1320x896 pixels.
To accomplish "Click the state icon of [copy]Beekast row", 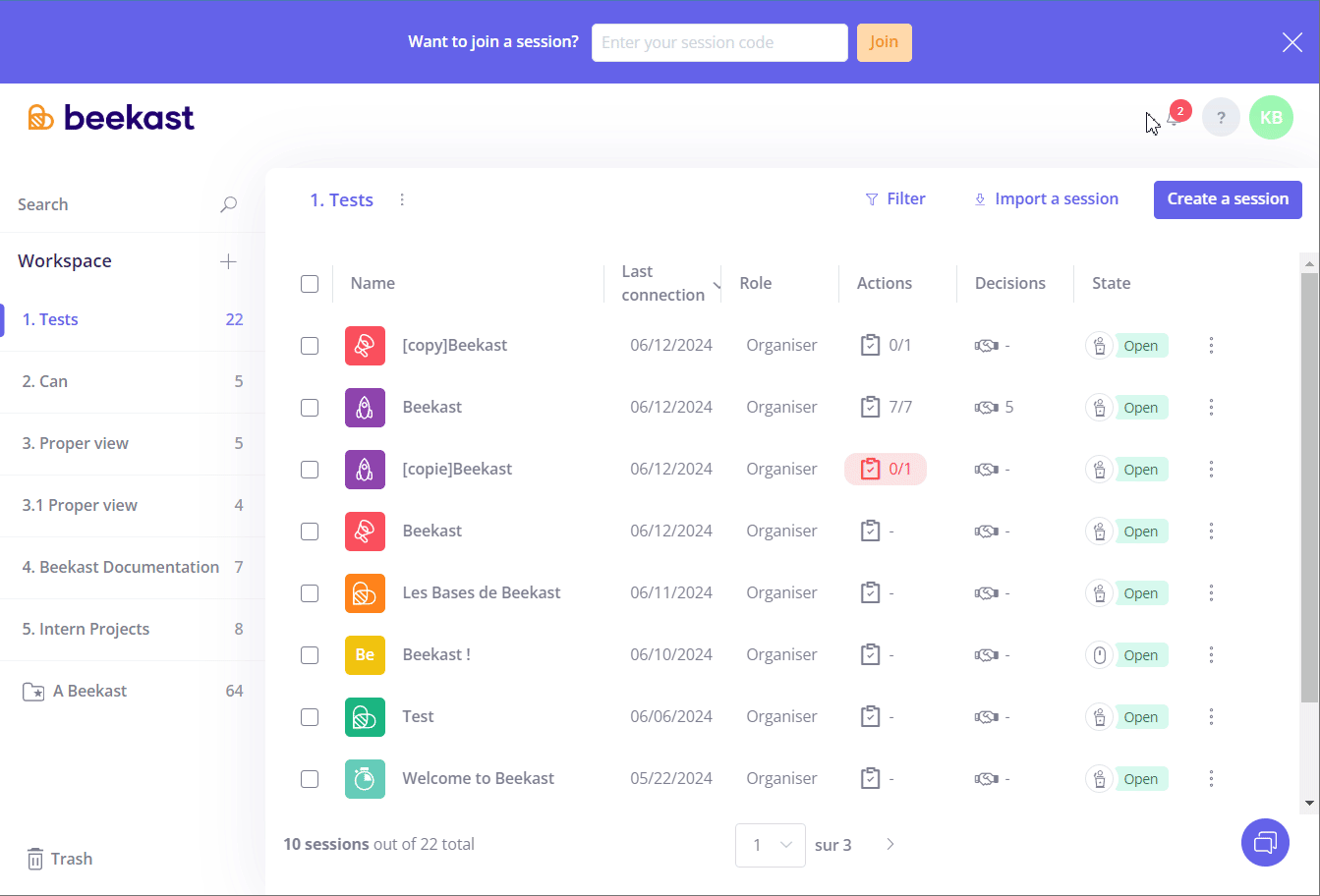I will coord(1099,346).
